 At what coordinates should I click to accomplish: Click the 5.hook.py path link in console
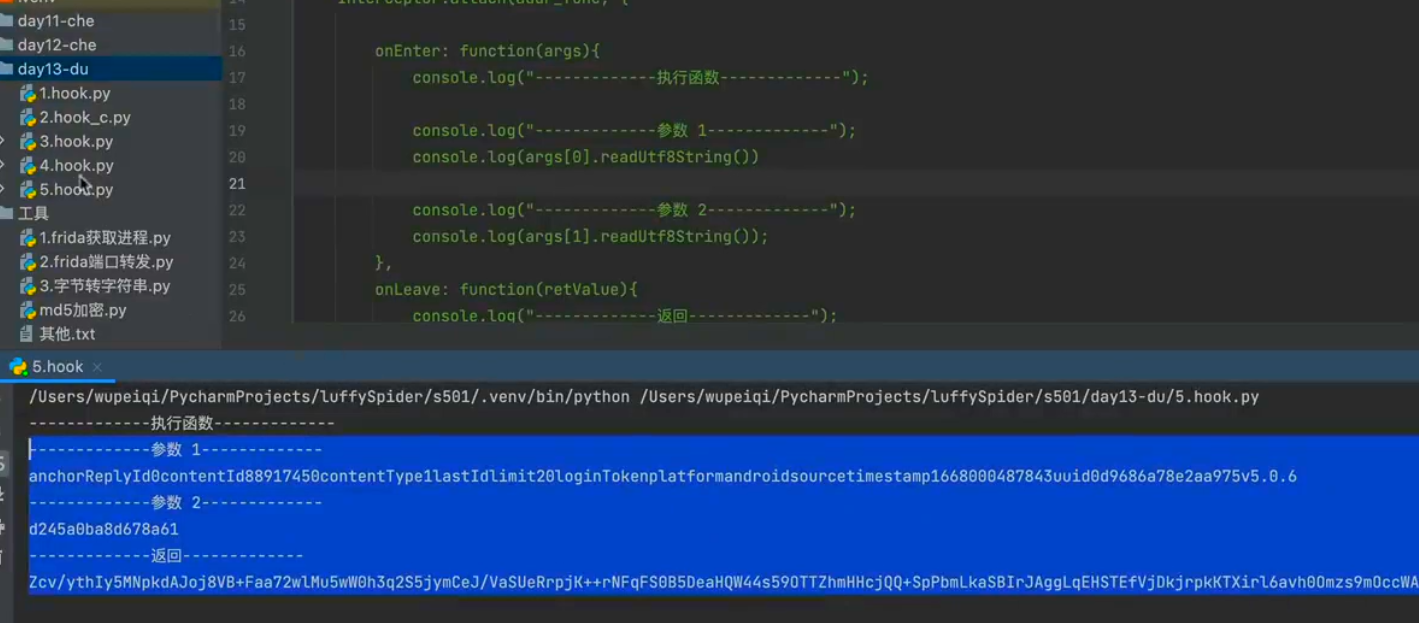(948, 397)
